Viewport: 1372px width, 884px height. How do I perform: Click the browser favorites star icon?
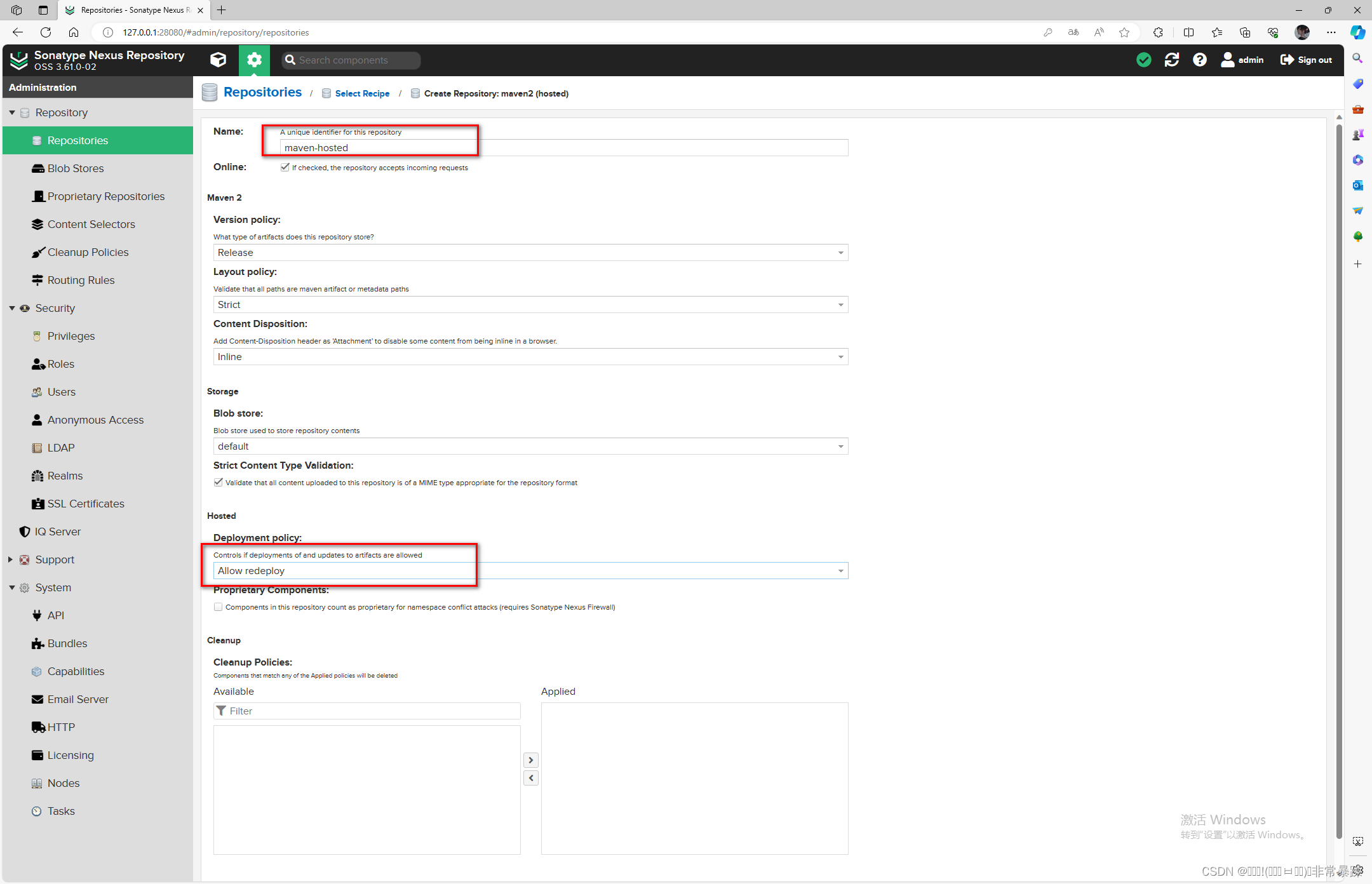click(x=1124, y=32)
